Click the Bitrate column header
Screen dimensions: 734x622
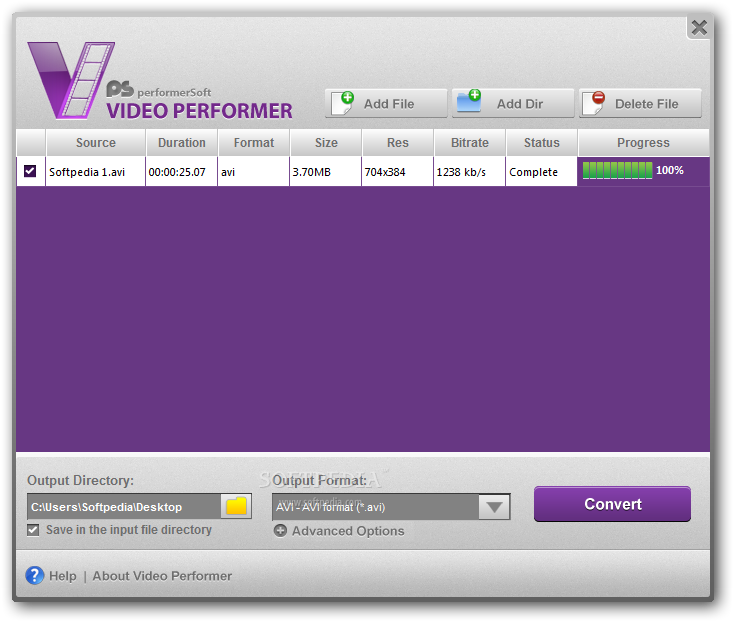(x=470, y=142)
